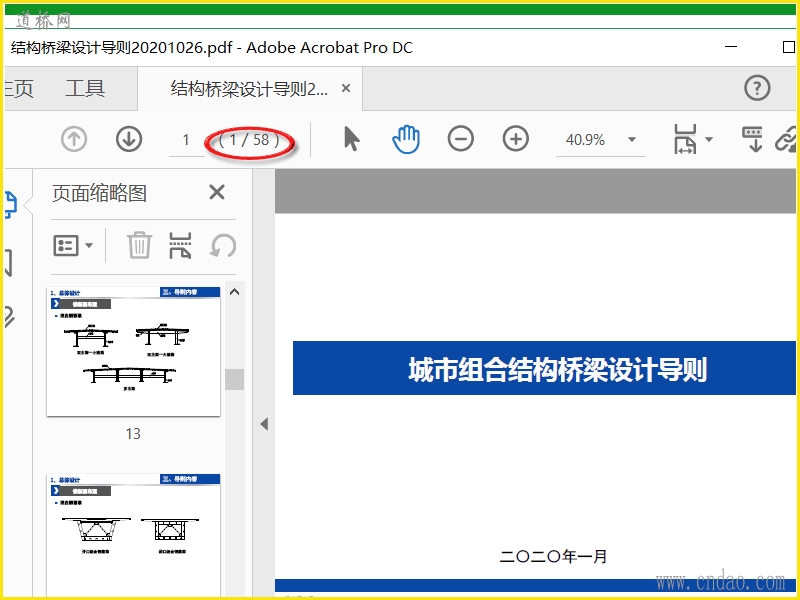Open the attachments paperclip sidebar icon
Screen dimensions: 800x600
click(10, 317)
